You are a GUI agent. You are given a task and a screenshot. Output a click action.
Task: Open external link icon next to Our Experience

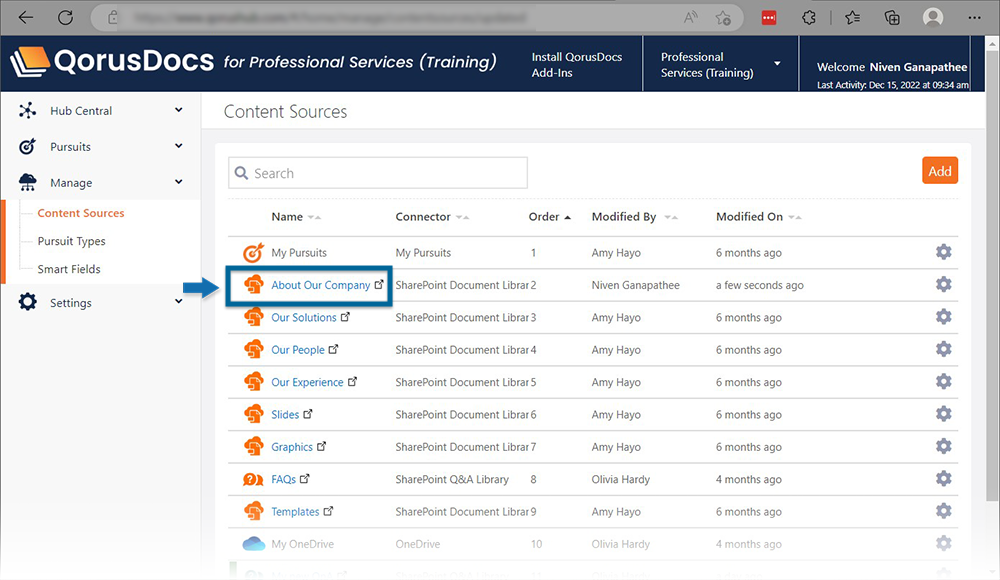click(x=352, y=382)
